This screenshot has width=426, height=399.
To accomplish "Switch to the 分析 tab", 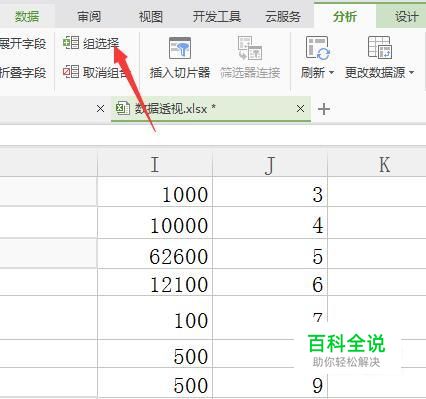I will 345,16.
